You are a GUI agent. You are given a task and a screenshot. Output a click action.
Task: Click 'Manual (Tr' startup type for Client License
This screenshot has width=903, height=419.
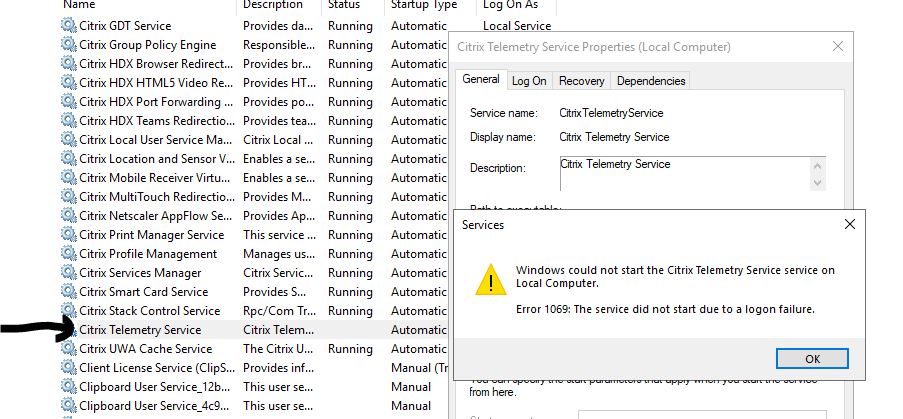tap(419, 368)
